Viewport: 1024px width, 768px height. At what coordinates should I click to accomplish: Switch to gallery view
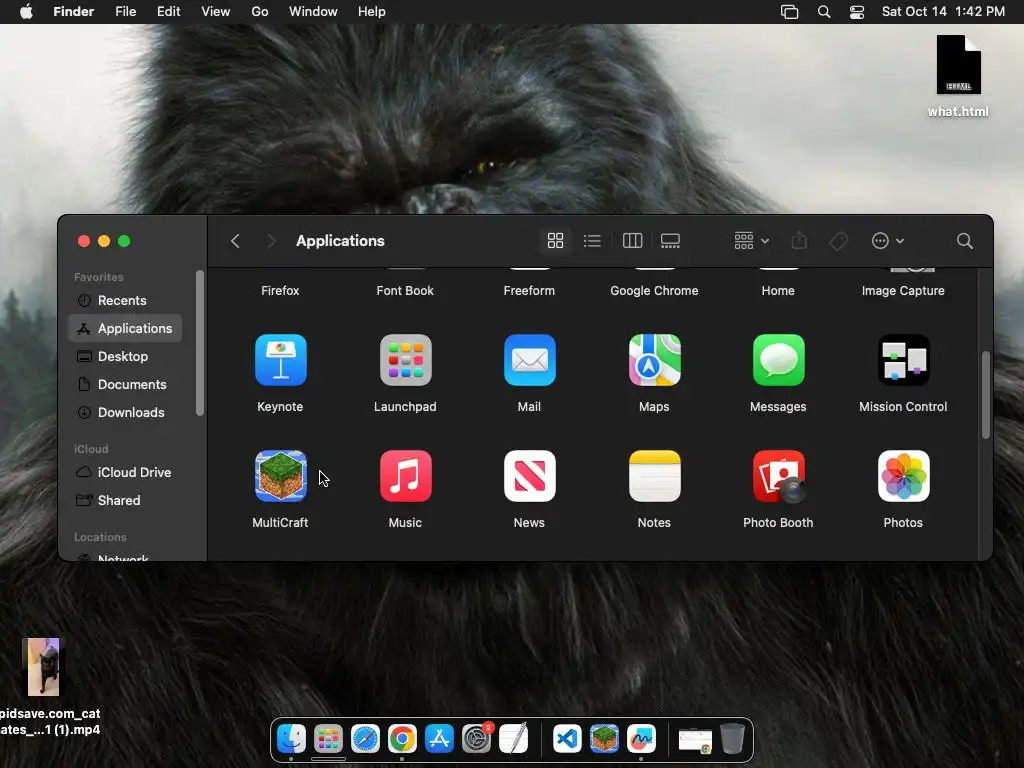670,241
